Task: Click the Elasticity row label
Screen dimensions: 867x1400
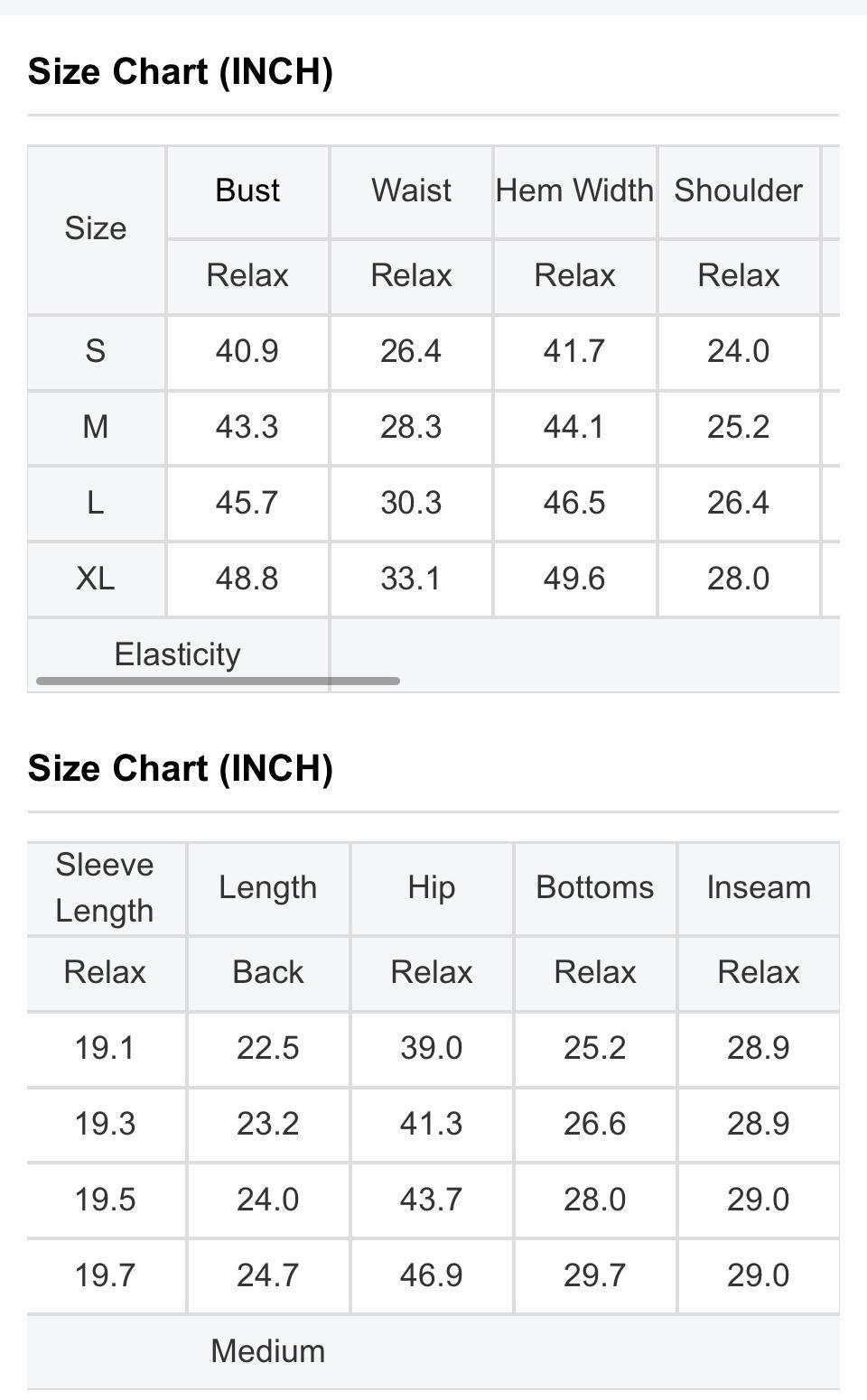Action: 178,654
